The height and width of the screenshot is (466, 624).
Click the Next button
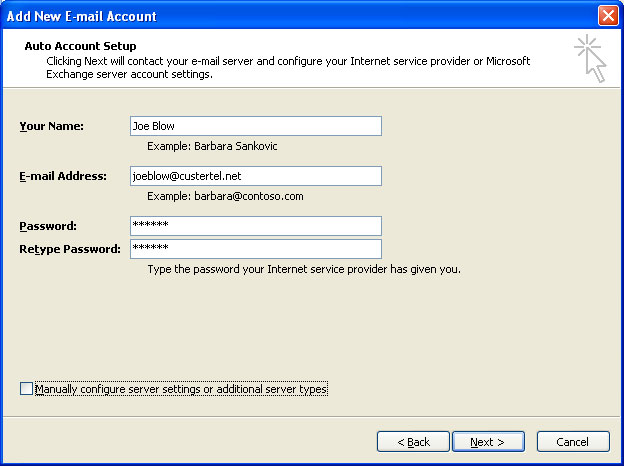(488, 442)
